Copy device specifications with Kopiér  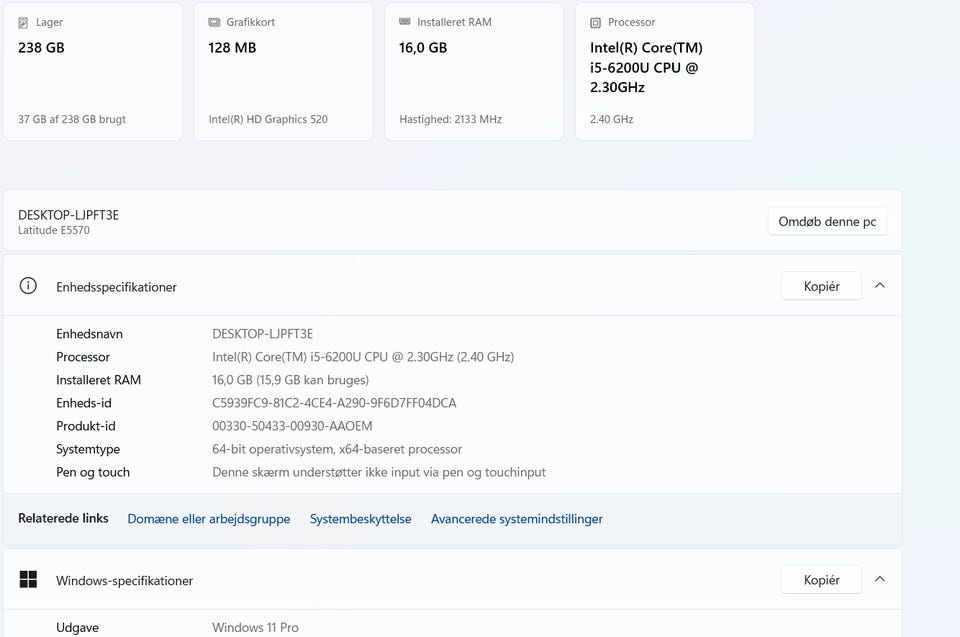(x=821, y=286)
